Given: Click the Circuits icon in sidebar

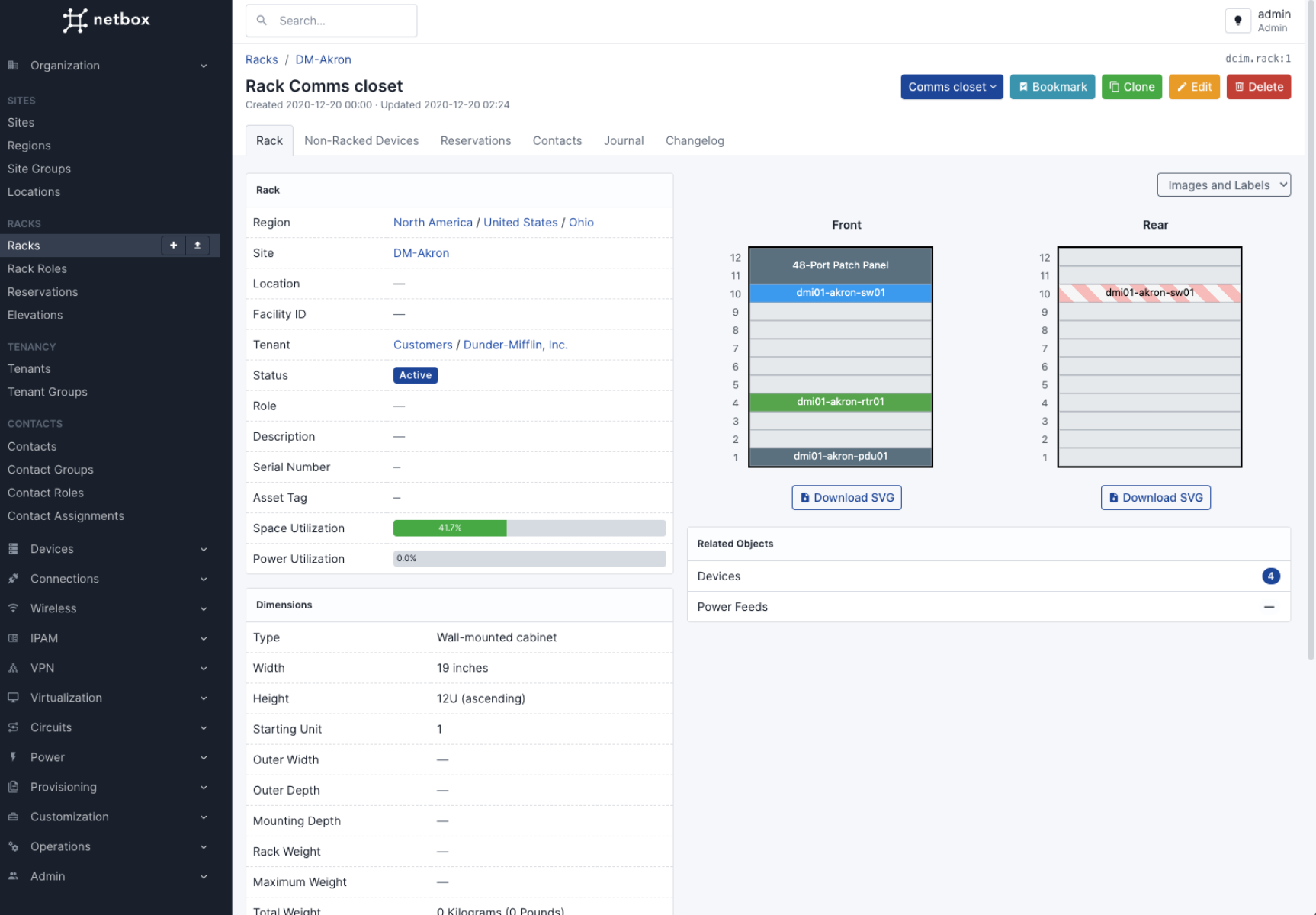Looking at the screenshot, I should (x=14, y=727).
